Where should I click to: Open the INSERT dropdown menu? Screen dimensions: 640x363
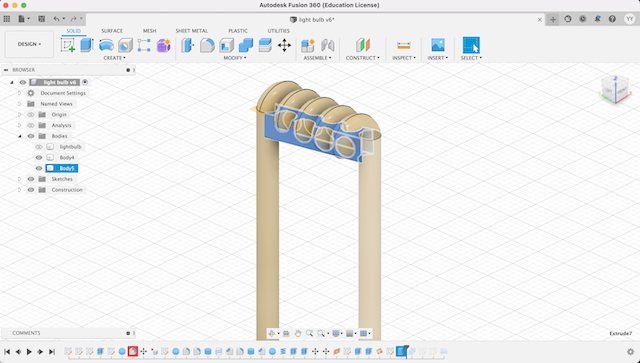point(438,58)
